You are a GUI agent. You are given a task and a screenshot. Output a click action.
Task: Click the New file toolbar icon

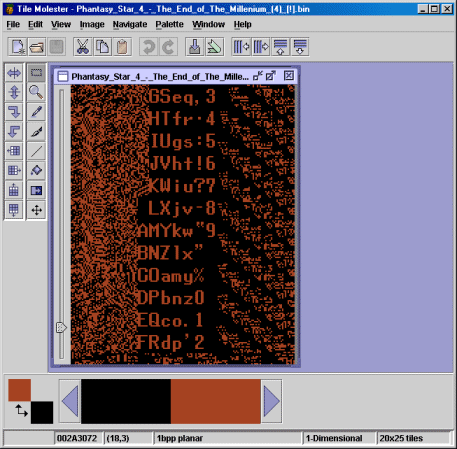click(17, 47)
